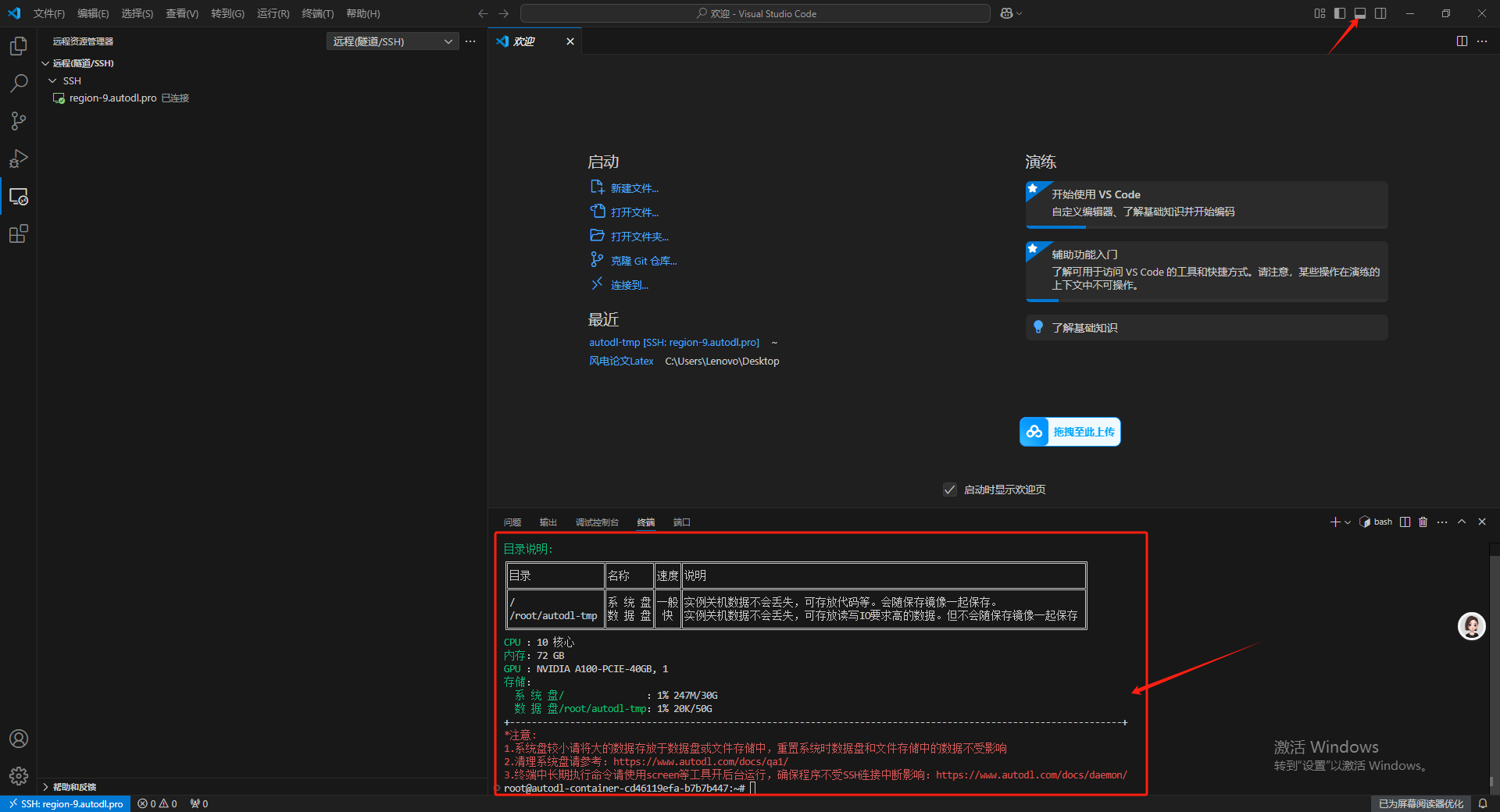Uncheck 启动时显示欢迎页 checkbox
Image resolution: width=1500 pixels, height=812 pixels.
(950, 490)
